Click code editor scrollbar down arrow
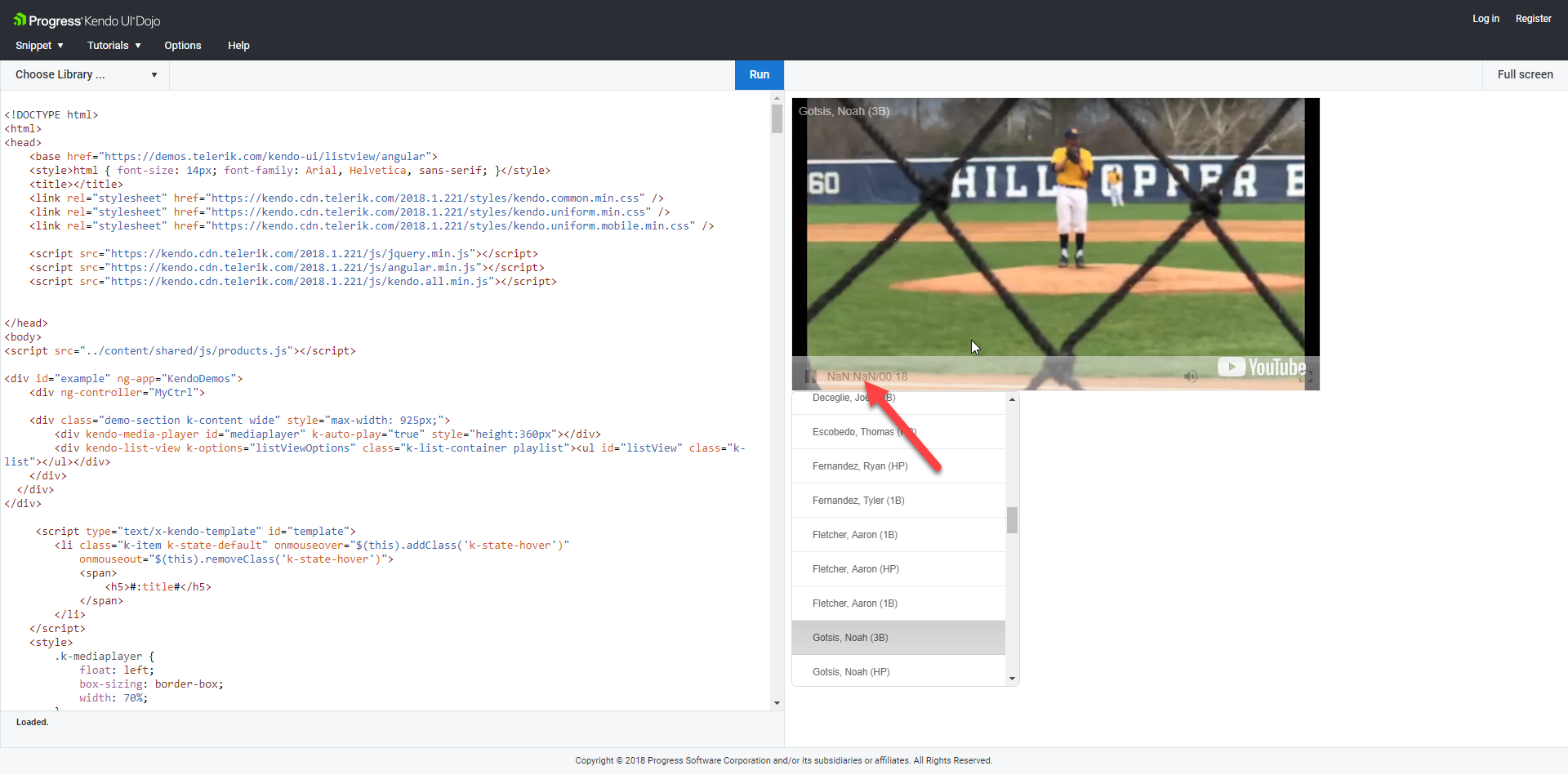Viewport: 1568px width, 775px height. pos(777,702)
